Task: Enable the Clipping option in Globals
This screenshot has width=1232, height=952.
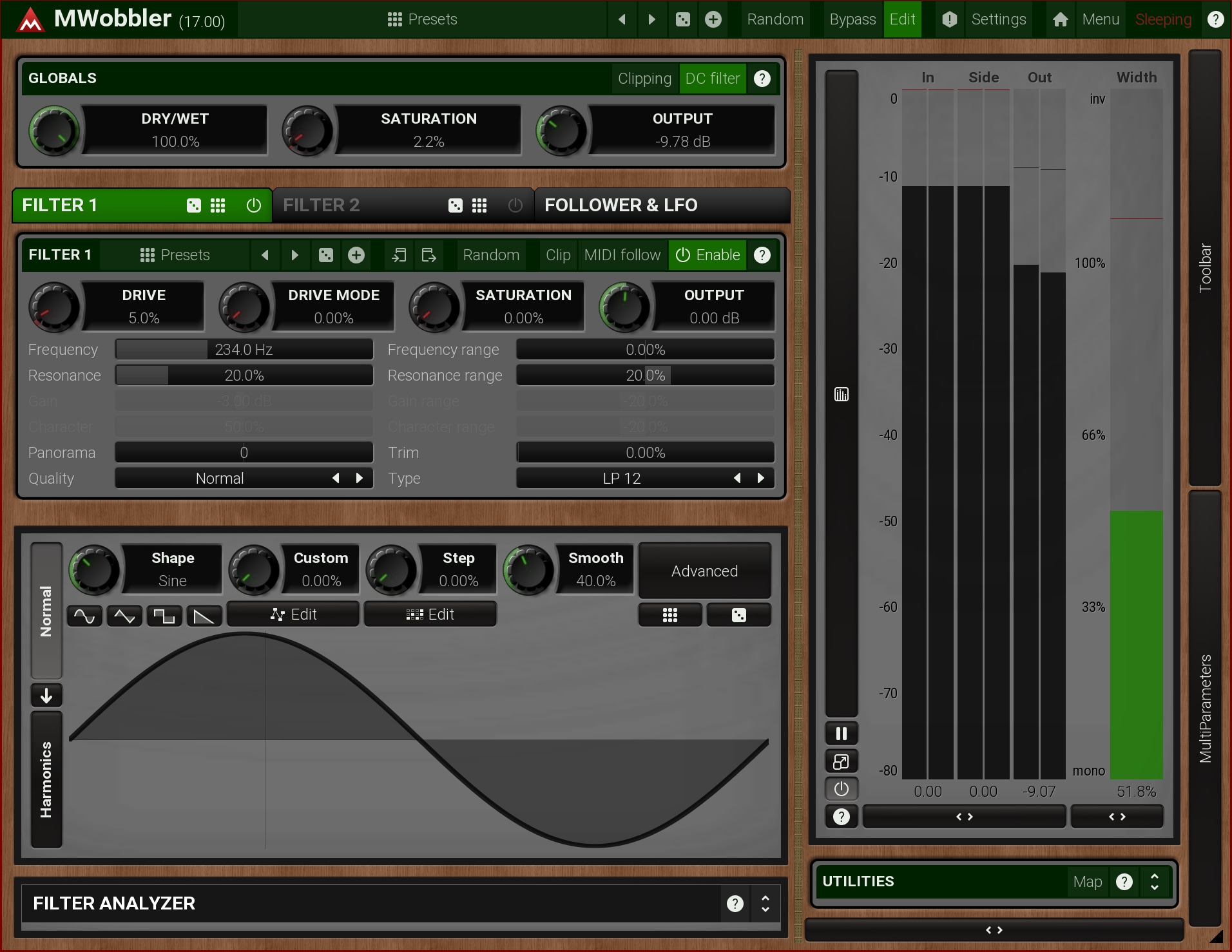Action: click(644, 79)
